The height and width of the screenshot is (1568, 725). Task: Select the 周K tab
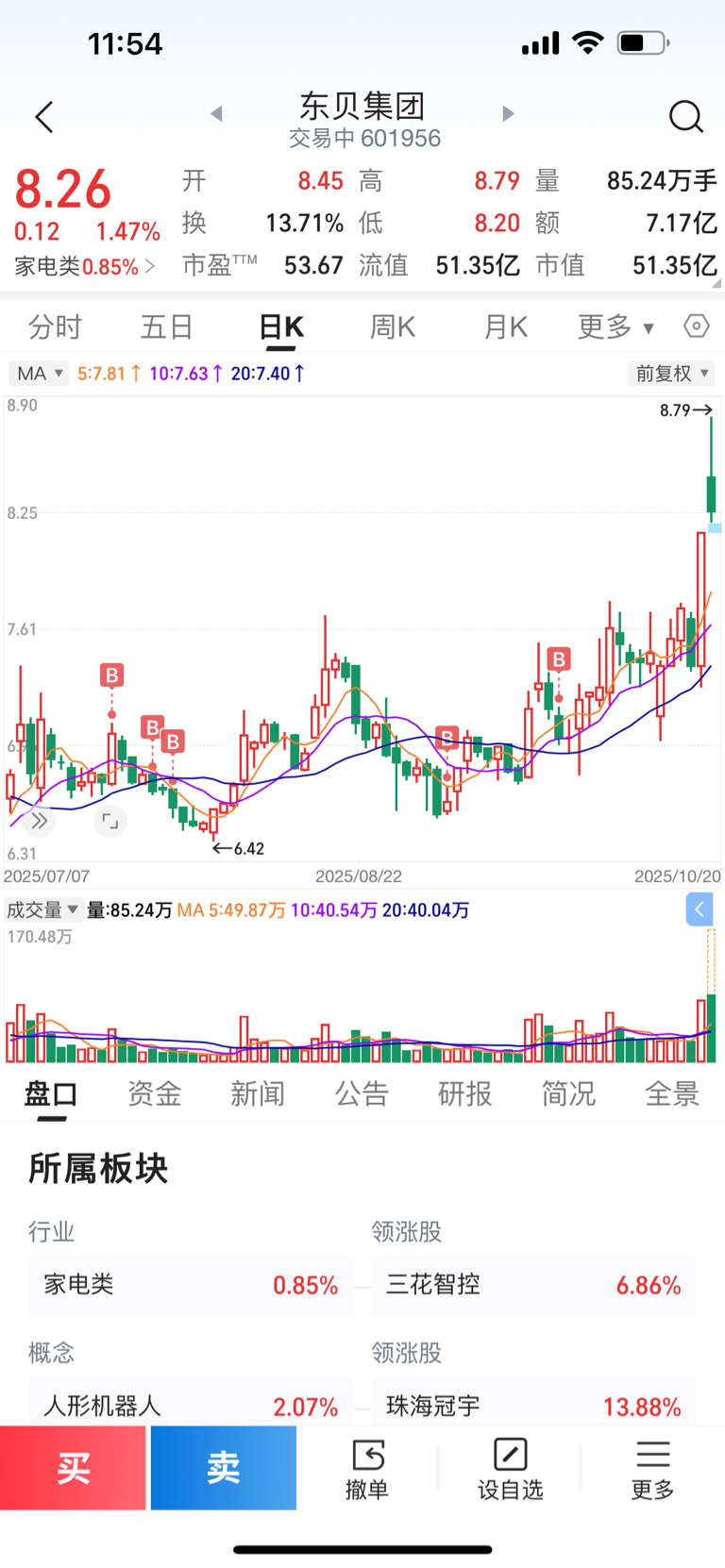coord(393,327)
